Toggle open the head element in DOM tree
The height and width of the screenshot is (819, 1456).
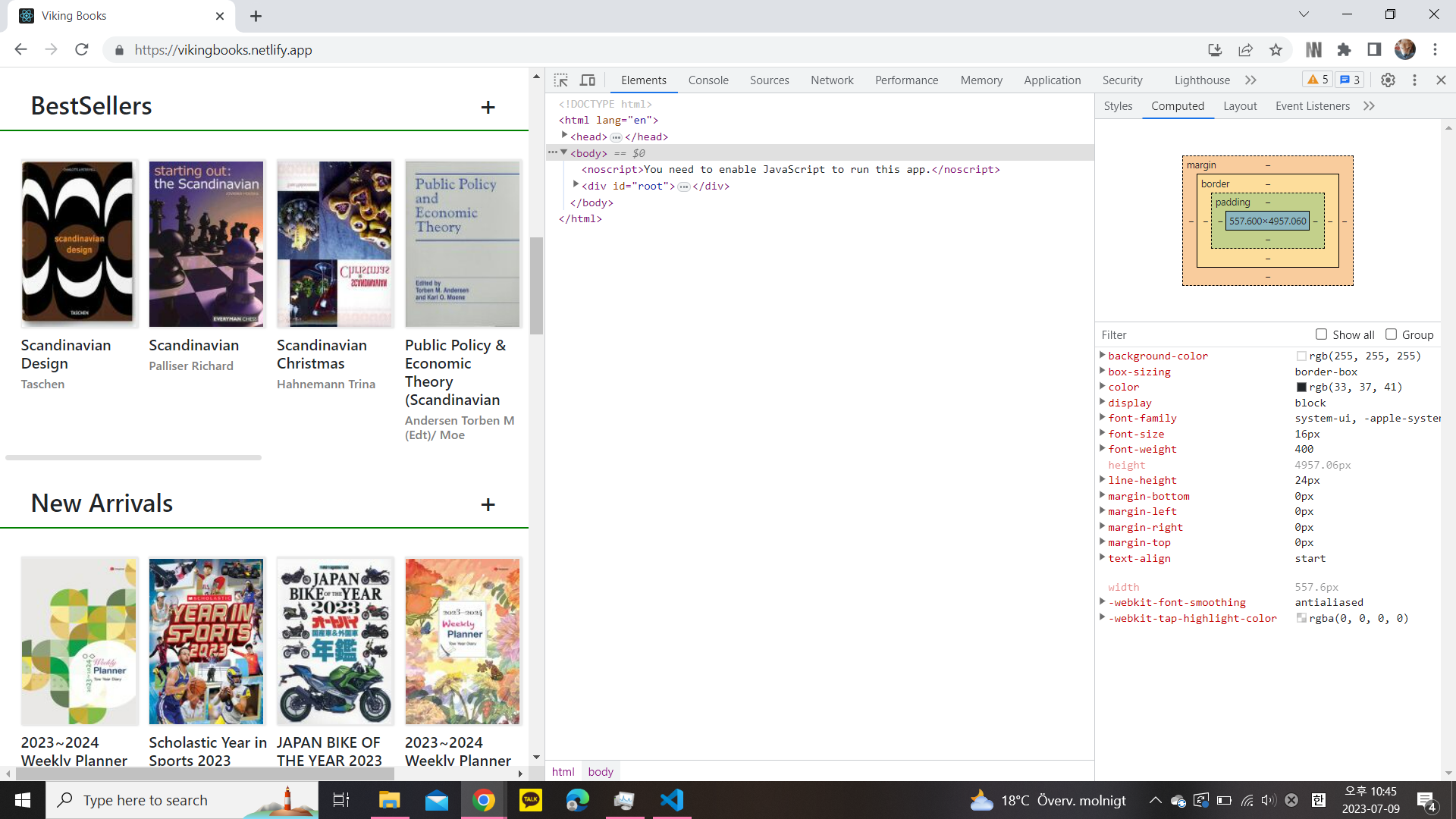565,136
